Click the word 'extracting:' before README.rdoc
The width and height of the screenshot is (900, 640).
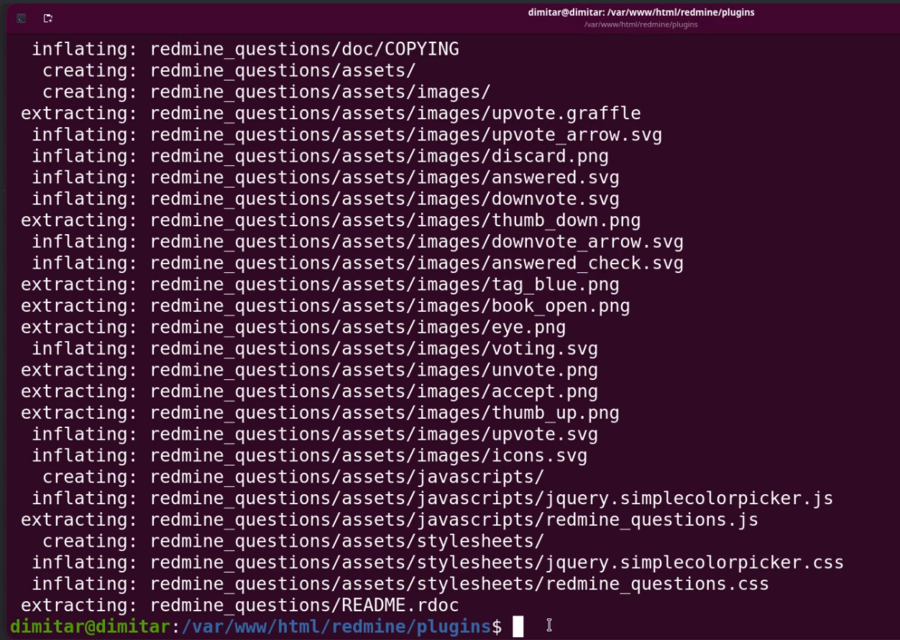pos(79,605)
